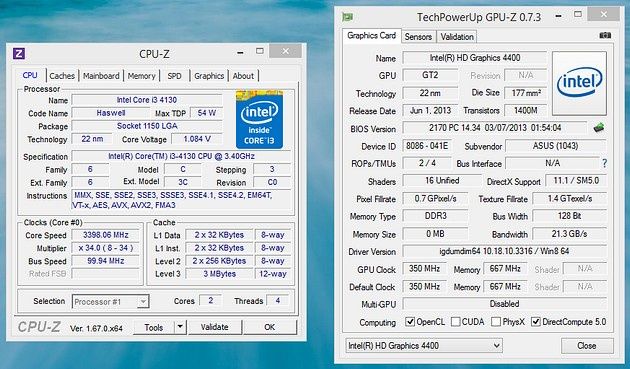Click the Driver Version field igdumdim64 10.18.10.3316
Viewport: 630px width, 369px height.
[504, 251]
